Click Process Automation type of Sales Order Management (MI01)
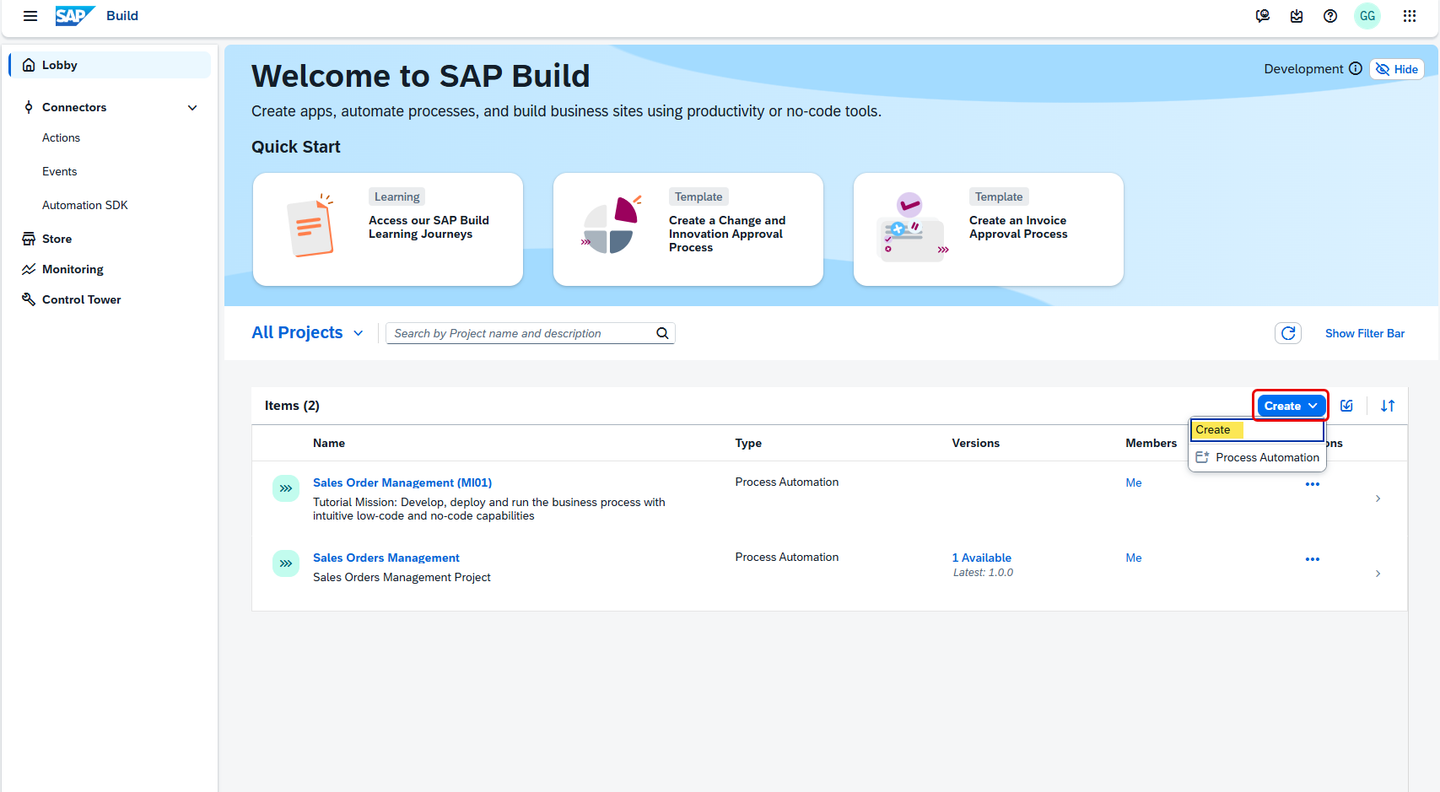The width and height of the screenshot is (1440, 792). (x=787, y=482)
